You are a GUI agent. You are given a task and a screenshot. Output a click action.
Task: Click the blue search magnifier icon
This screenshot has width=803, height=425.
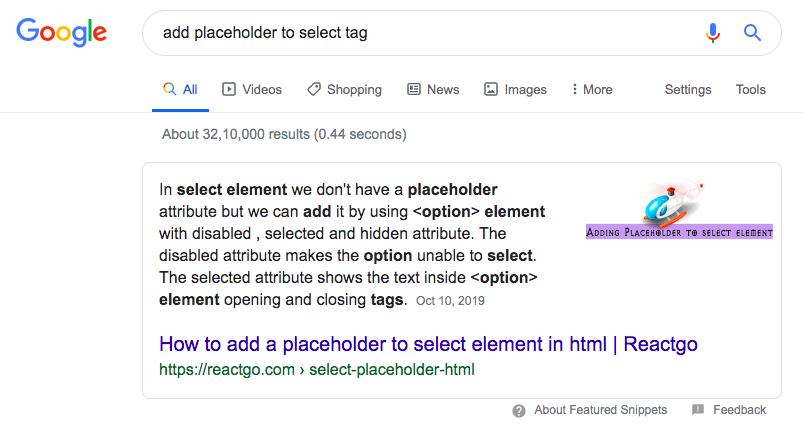[x=752, y=33]
